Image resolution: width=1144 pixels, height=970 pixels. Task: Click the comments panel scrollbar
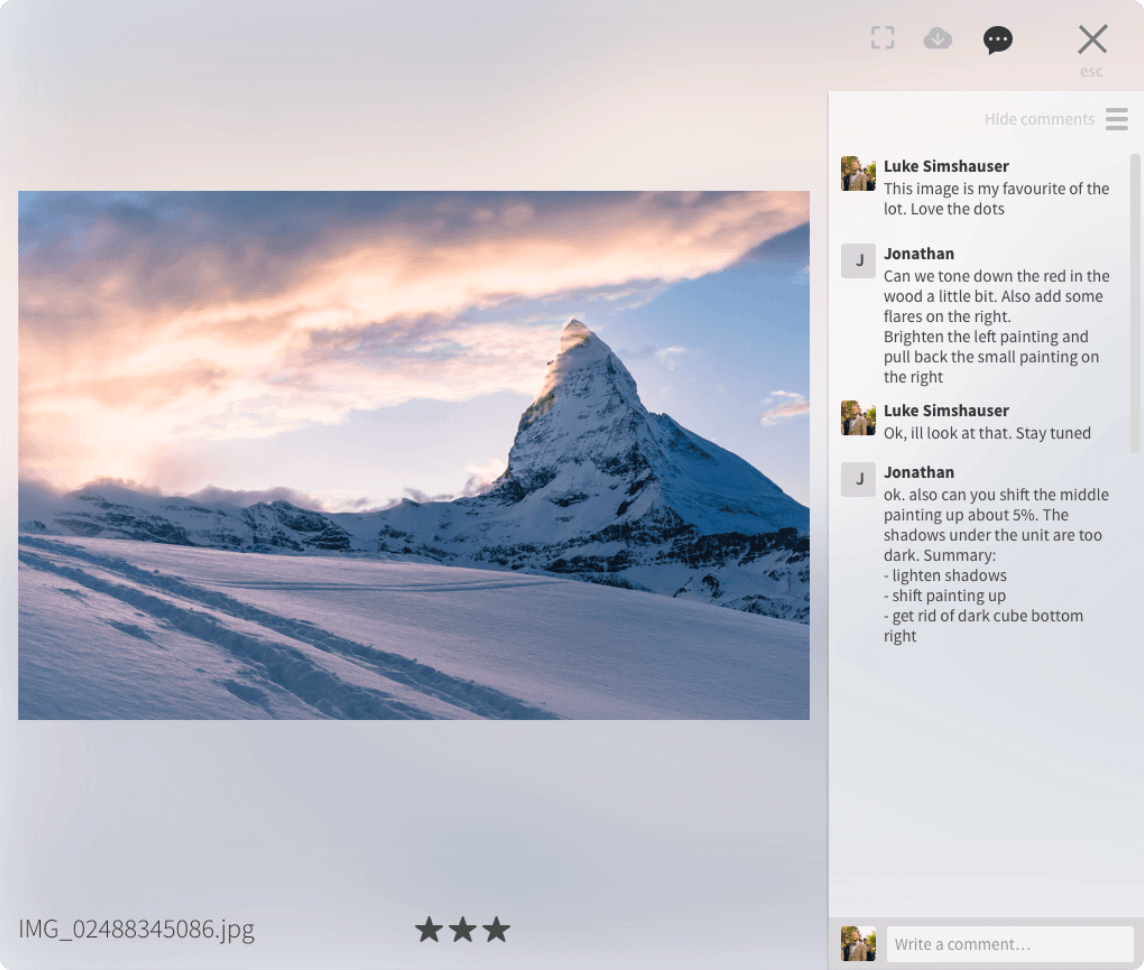click(x=1134, y=300)
